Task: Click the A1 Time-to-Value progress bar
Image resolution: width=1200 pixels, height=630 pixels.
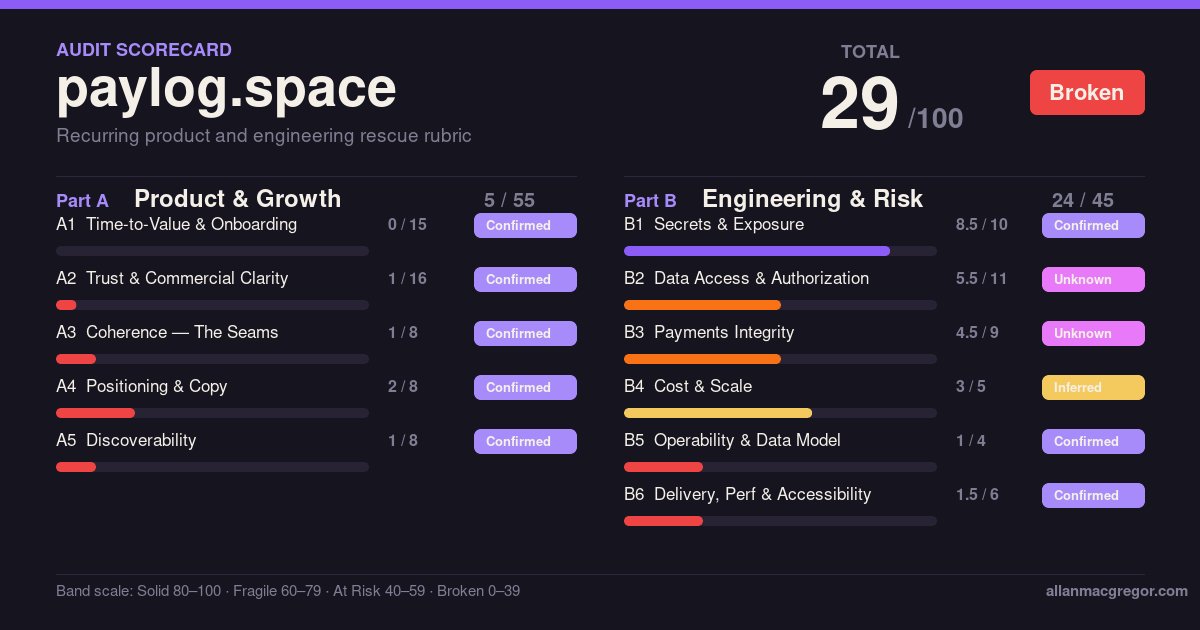Action: 212,251
